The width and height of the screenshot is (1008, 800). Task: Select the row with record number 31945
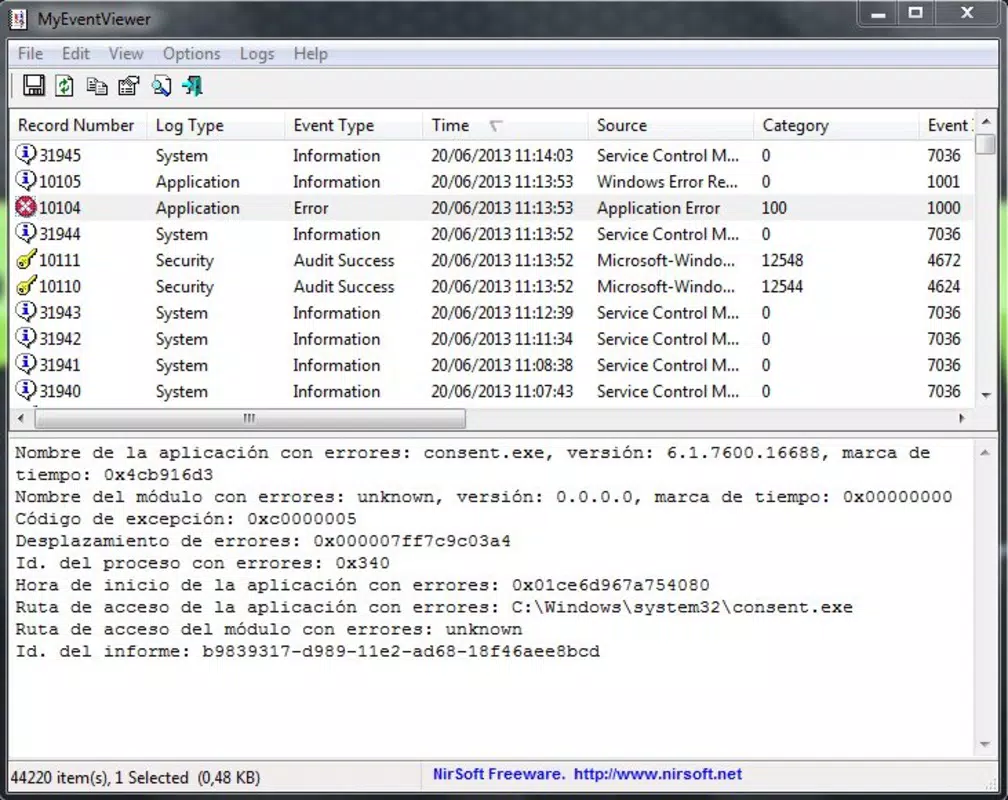pos(492,155)
